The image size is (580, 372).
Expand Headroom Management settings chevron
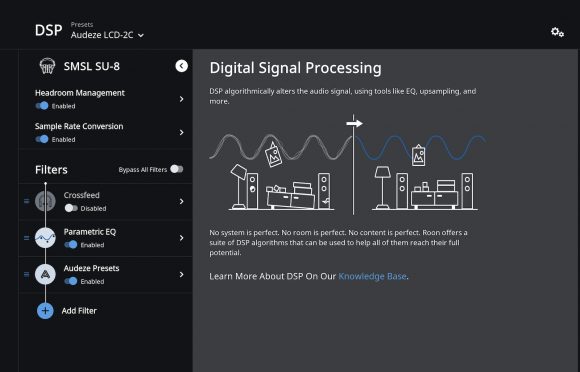click(181, 99)
